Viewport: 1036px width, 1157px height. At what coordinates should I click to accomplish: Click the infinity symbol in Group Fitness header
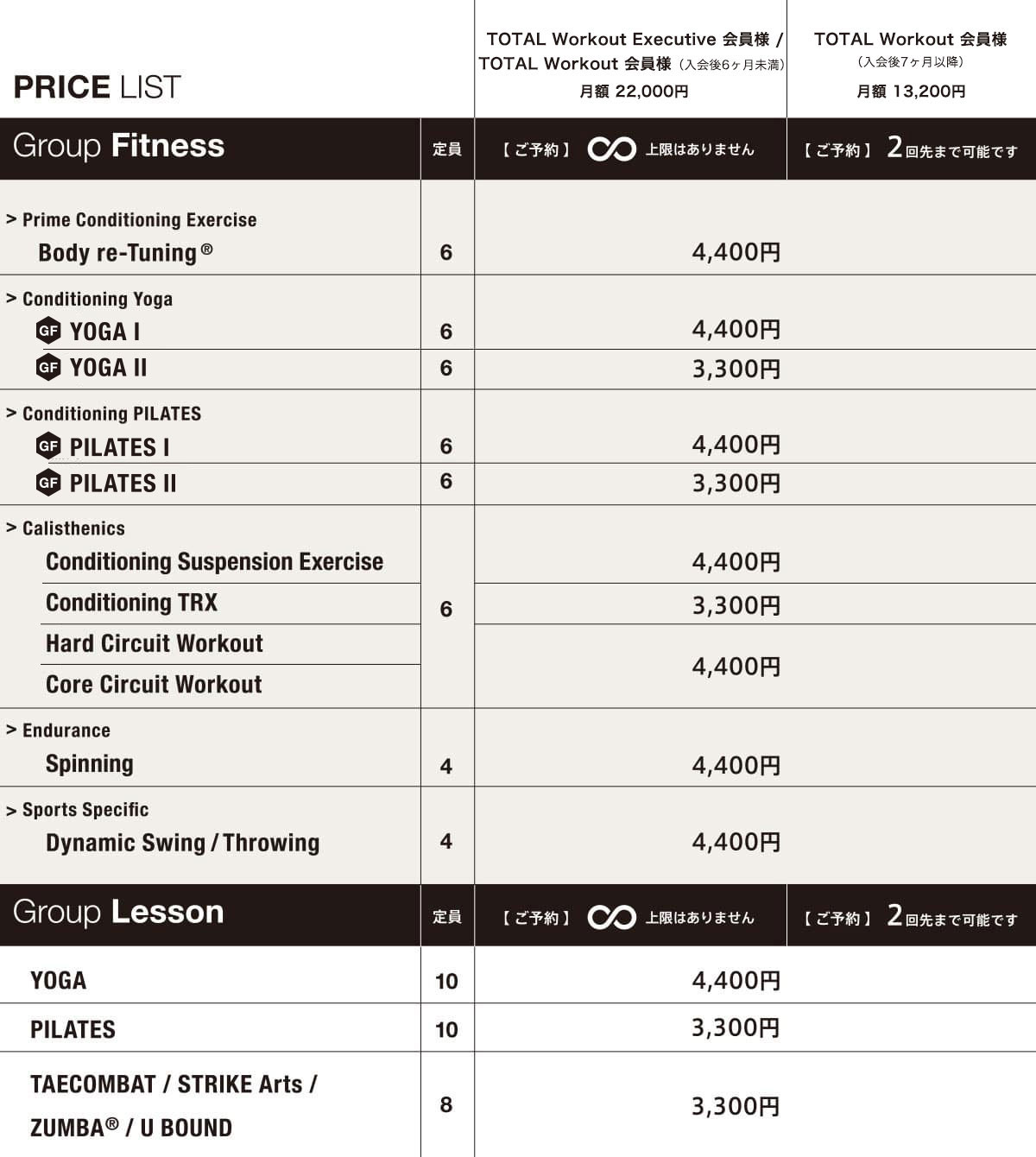pos(611,149)
